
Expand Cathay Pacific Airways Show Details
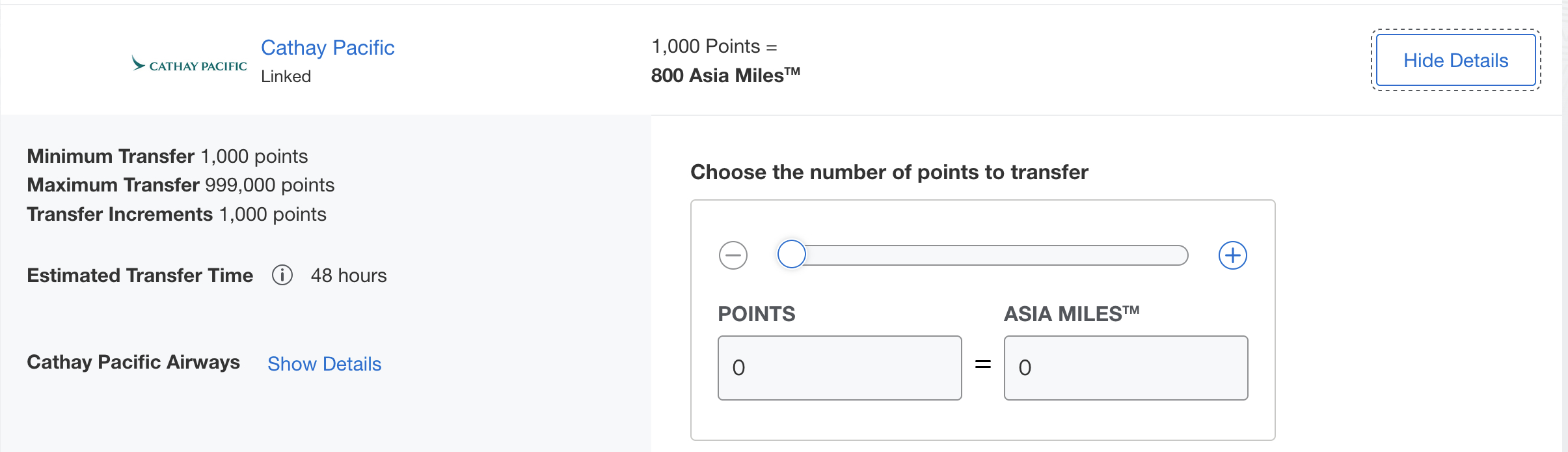pyautogui.click(x=324, y=364)
